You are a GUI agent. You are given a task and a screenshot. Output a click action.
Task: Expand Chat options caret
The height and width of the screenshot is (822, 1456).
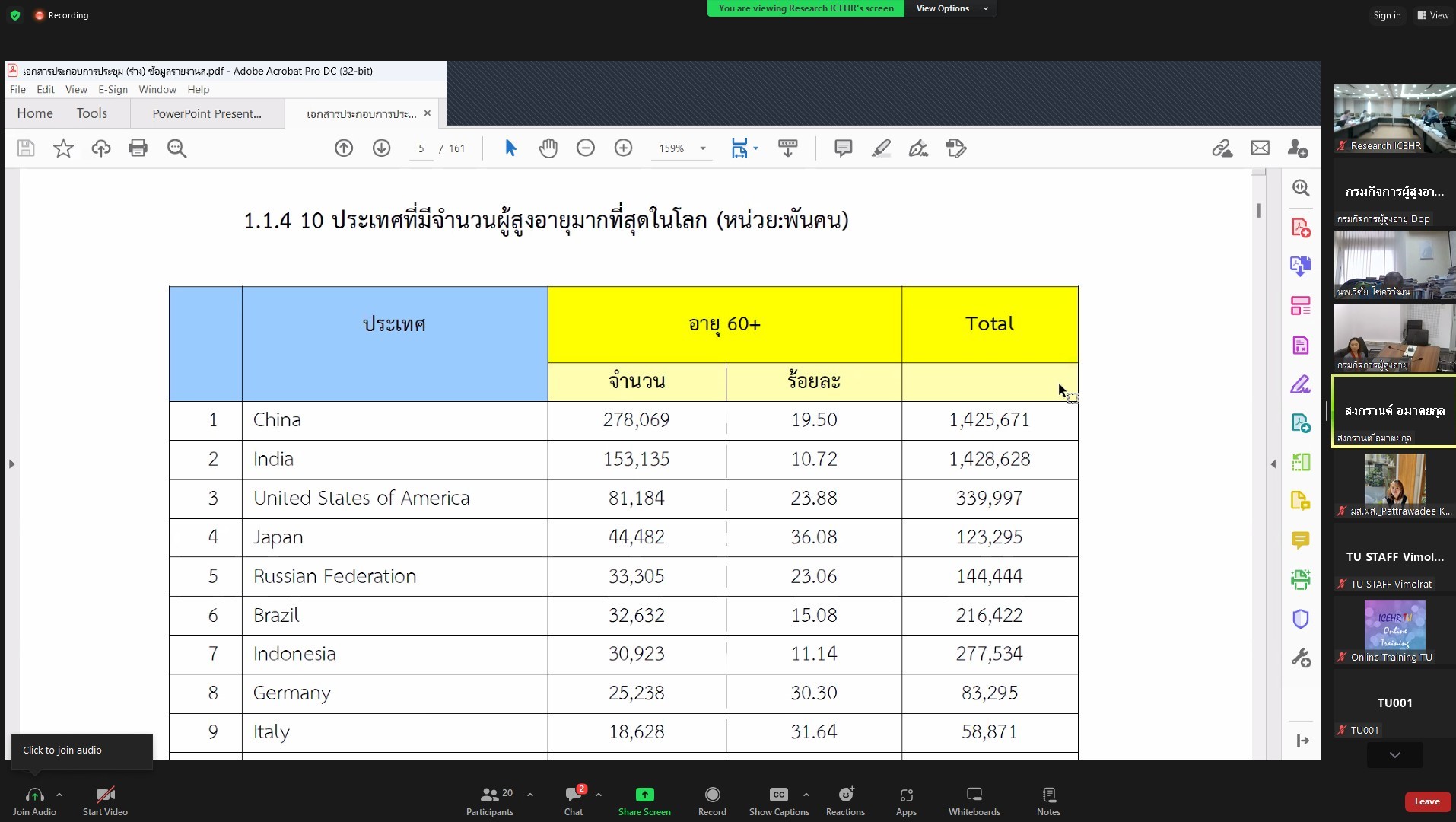(599, 795)
